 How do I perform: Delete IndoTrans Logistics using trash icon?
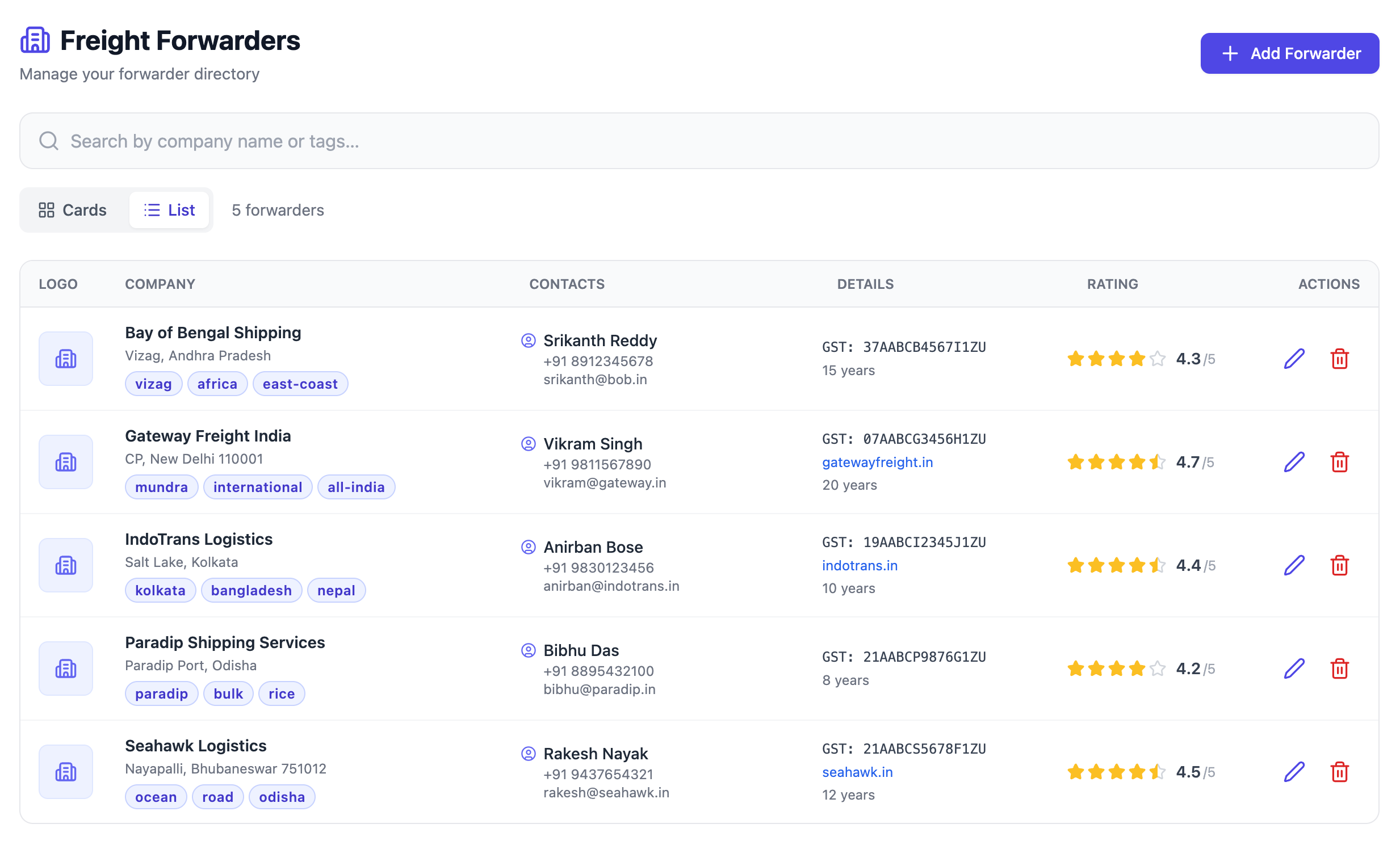[x=1341, y=565]
